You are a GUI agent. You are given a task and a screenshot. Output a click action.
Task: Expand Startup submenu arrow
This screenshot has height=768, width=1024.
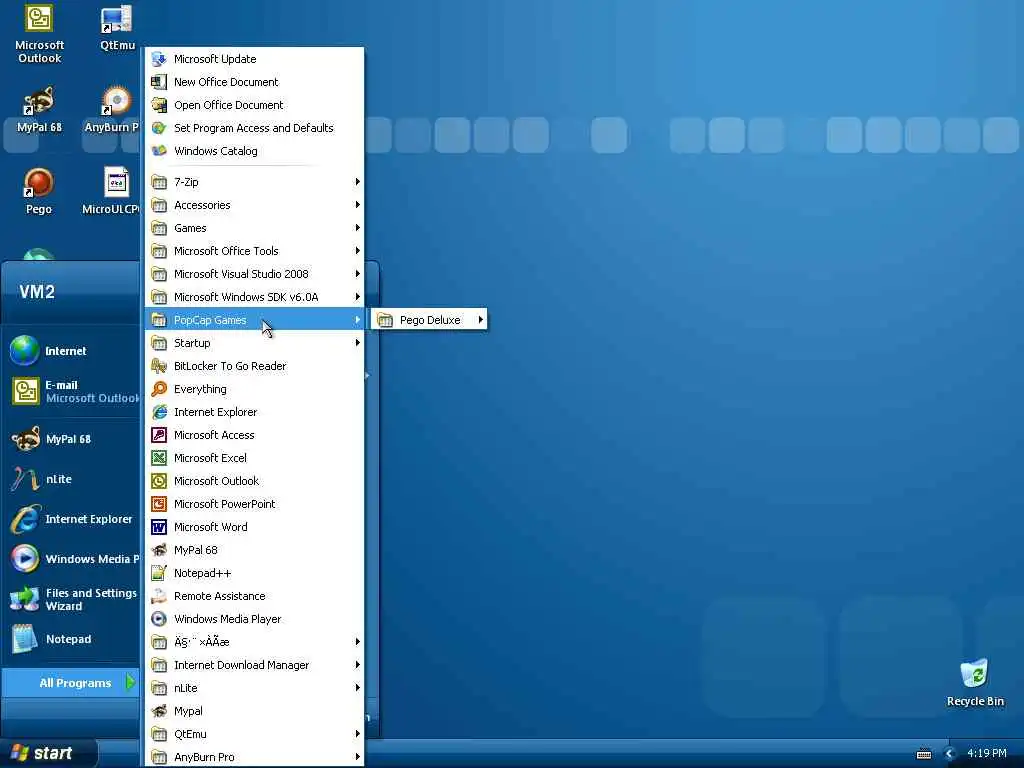tap(357, 343)
